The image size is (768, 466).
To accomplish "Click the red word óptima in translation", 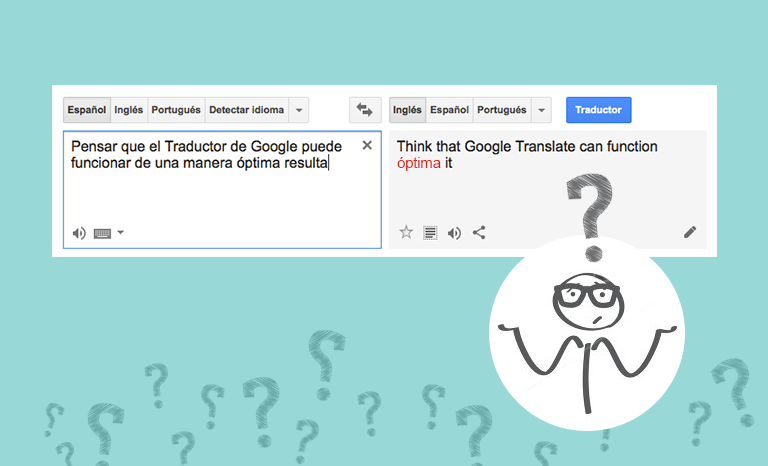I will [419, 163].
